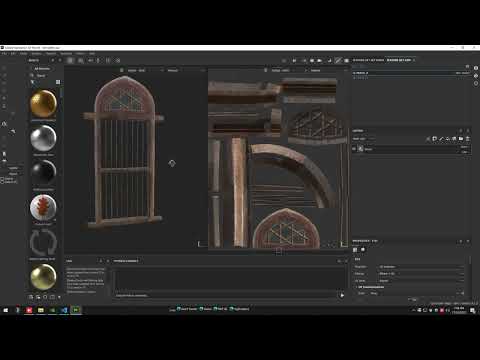Select the Polygon Fill tool in left toolbar
Image resolution: width=480 pixels, height=360 pixels.
[x=4, y=91]
